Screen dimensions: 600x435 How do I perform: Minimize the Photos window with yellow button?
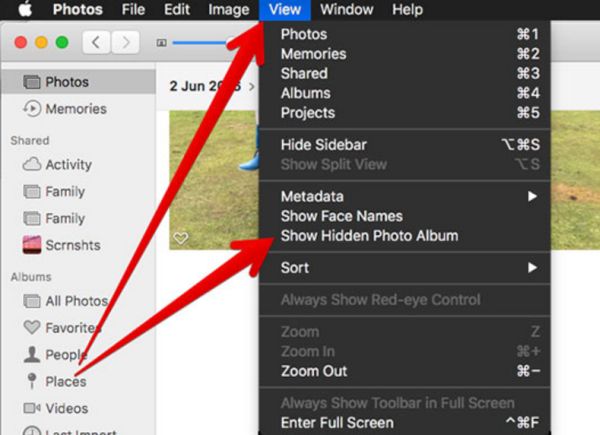tap(41, 42)
